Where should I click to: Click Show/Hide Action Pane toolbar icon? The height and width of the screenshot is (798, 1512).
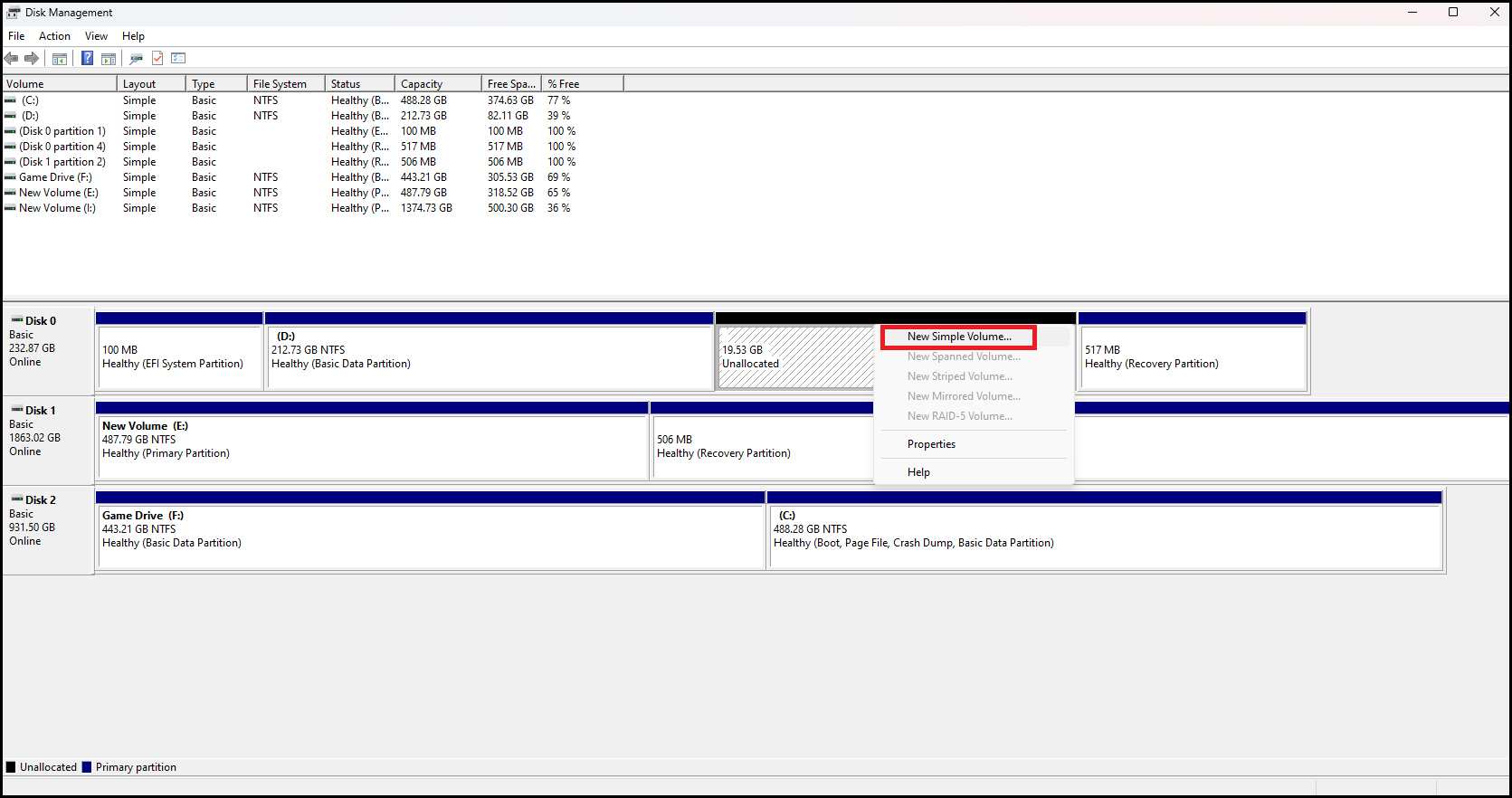109,59
